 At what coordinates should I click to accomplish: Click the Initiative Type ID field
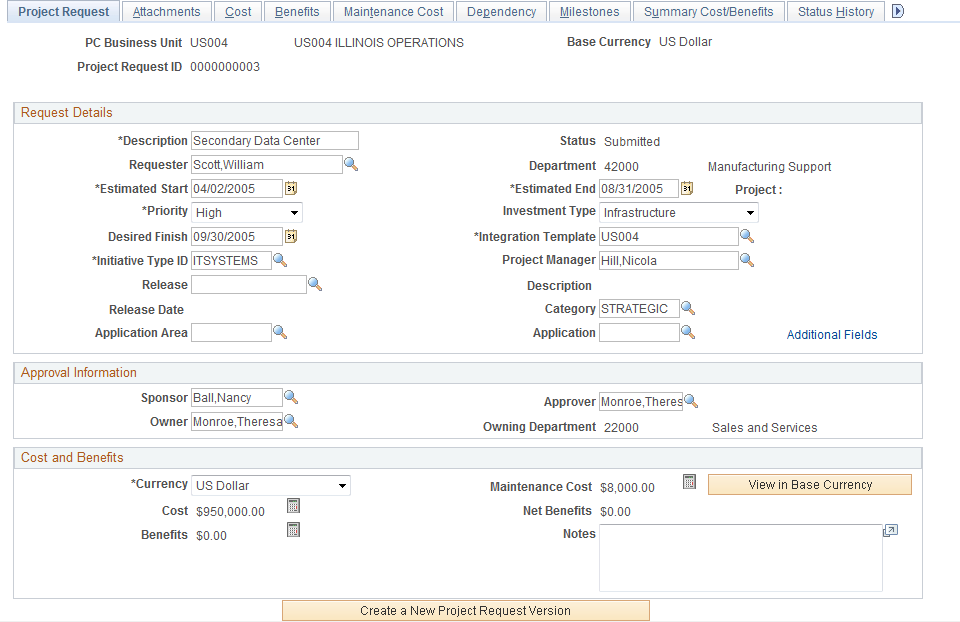231,260
